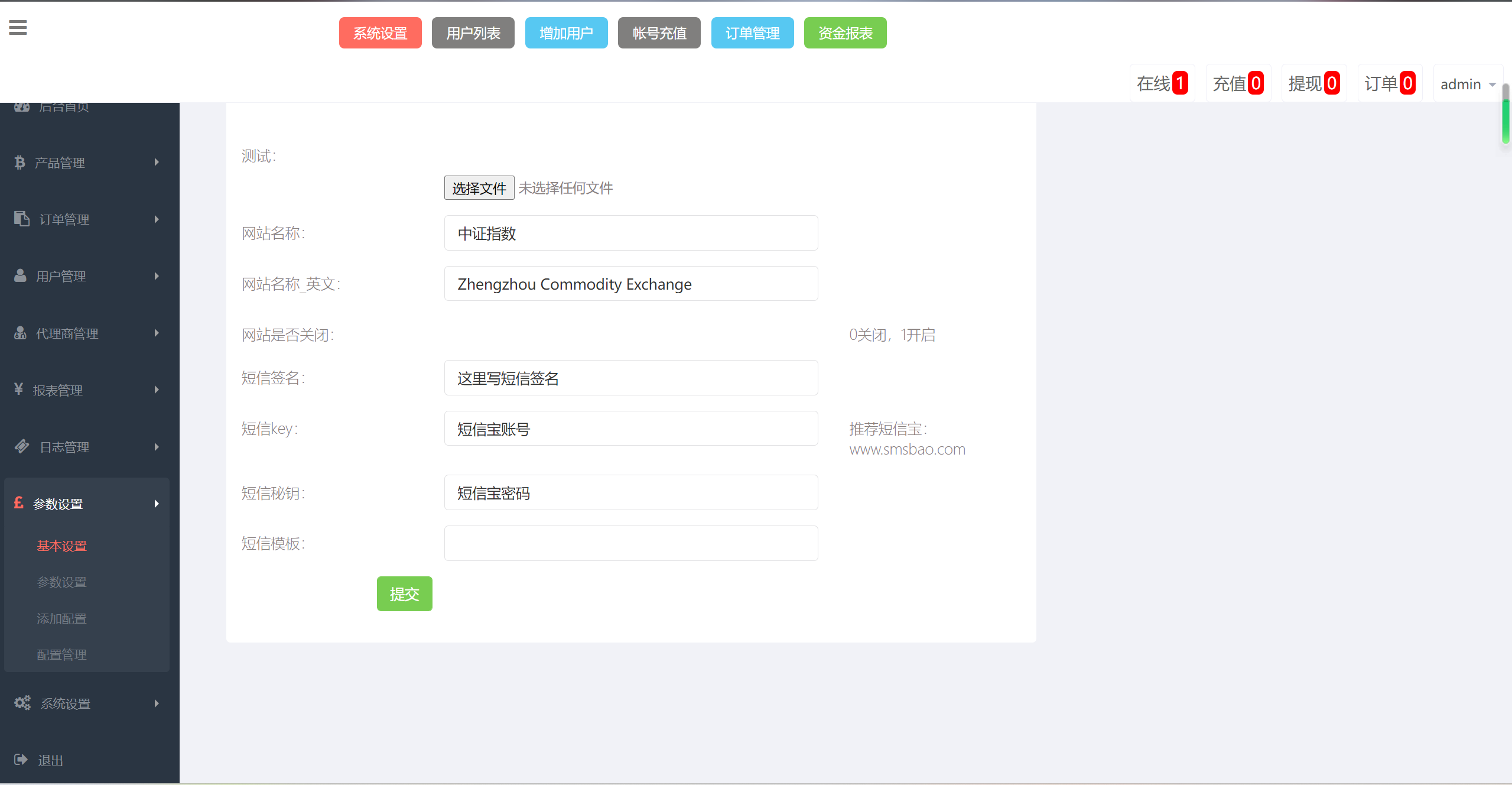This screenshot has width=1512, height=785.
Task: Click the 短信key input field
Action: 631,429
